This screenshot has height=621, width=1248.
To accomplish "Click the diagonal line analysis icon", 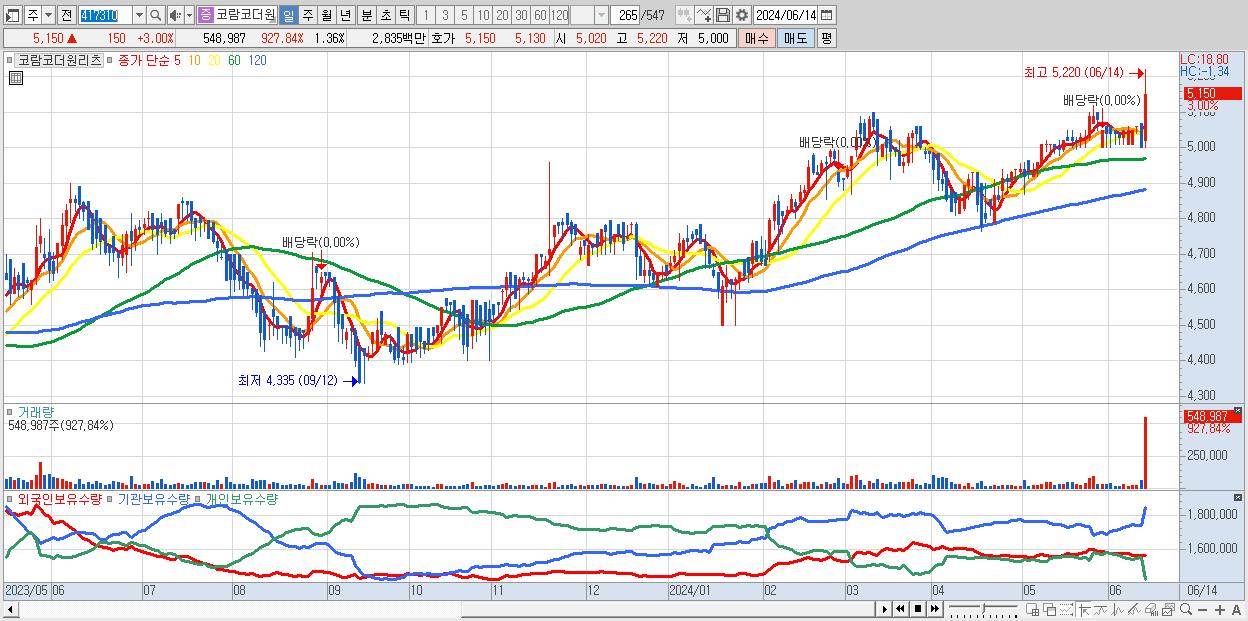I will 1135,610.
